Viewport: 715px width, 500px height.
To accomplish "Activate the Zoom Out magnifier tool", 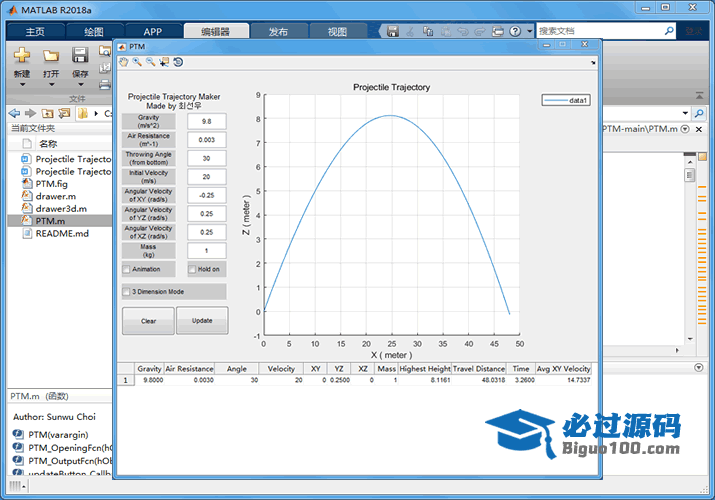I will 150,62.
